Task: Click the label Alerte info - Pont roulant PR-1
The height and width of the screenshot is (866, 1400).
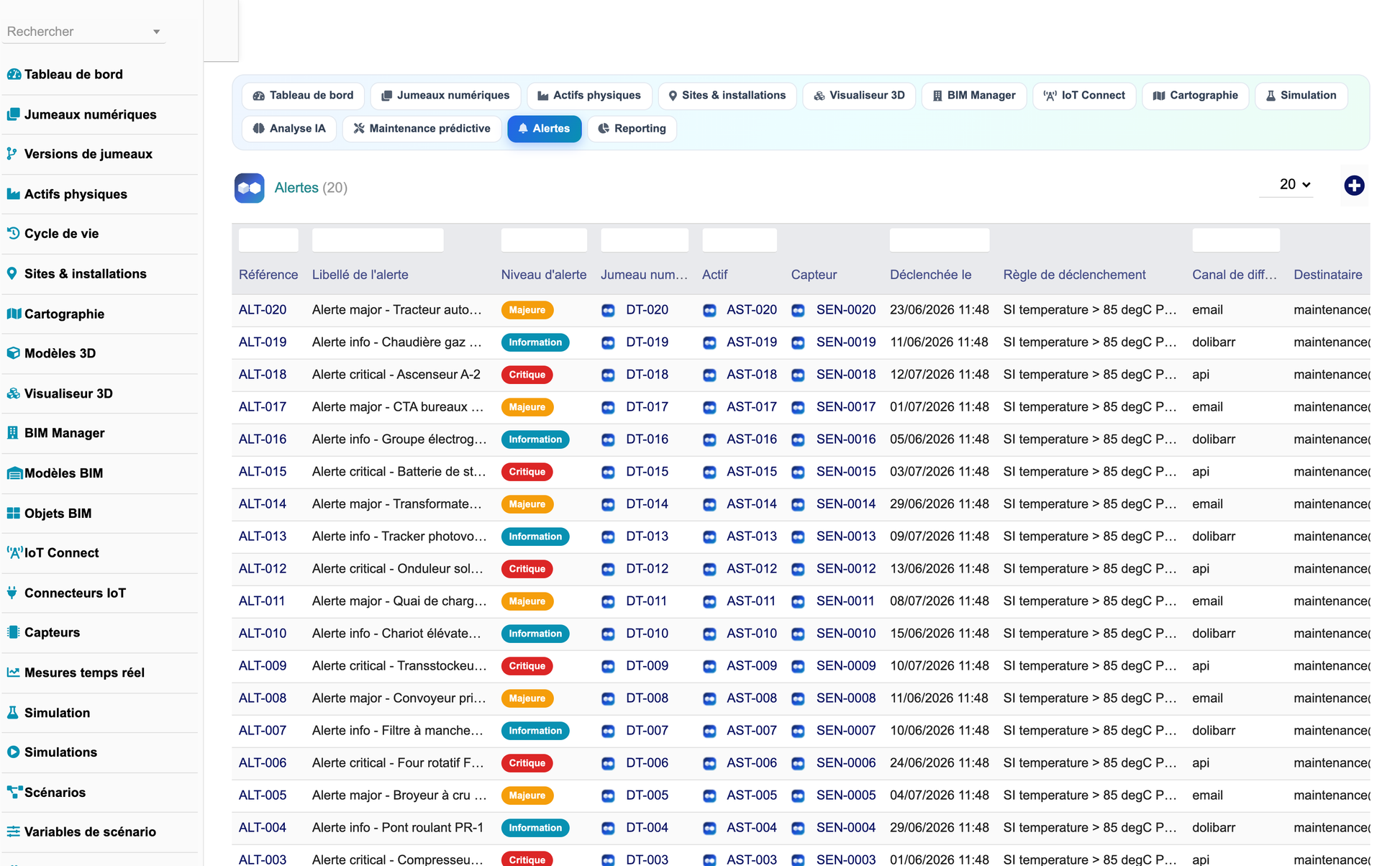Action: coord(398,828)
